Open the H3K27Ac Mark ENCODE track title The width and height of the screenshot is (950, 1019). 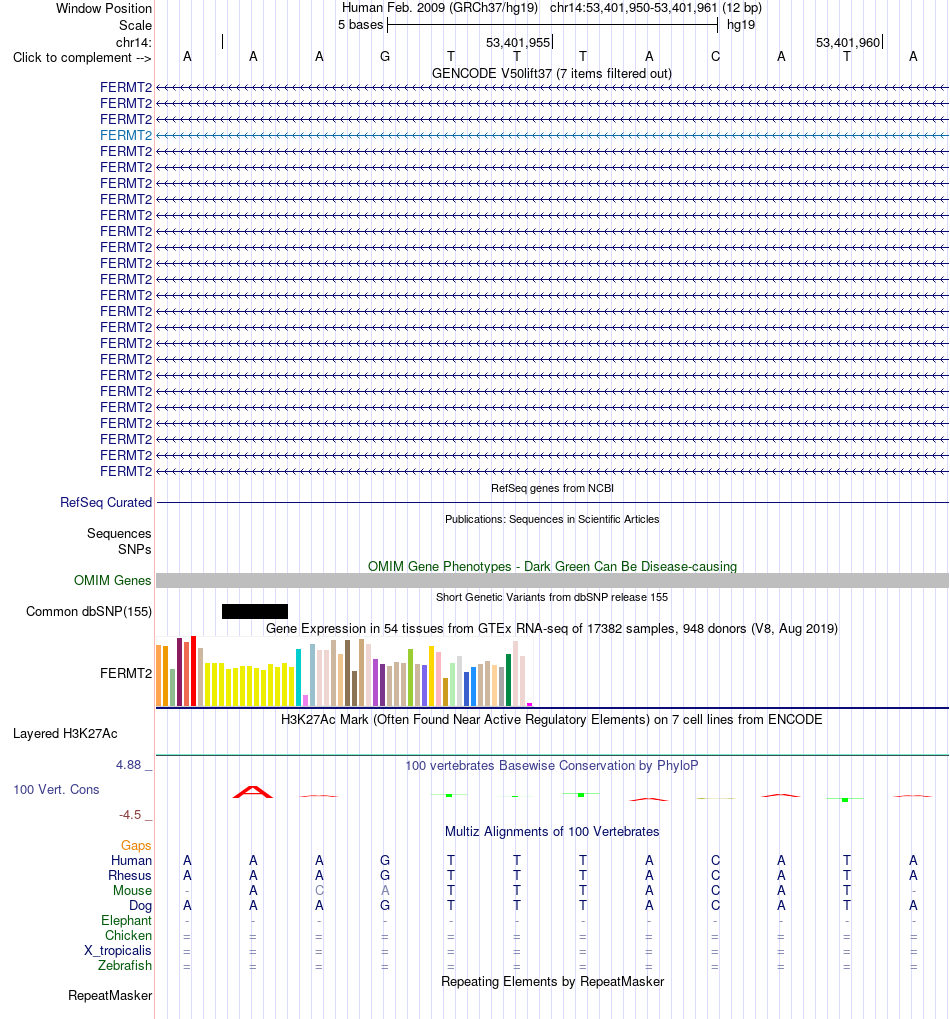coord(552,719)
